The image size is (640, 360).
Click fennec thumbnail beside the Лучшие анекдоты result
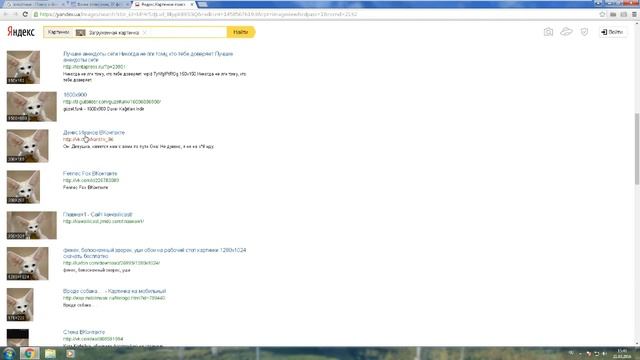pos(23,67)
